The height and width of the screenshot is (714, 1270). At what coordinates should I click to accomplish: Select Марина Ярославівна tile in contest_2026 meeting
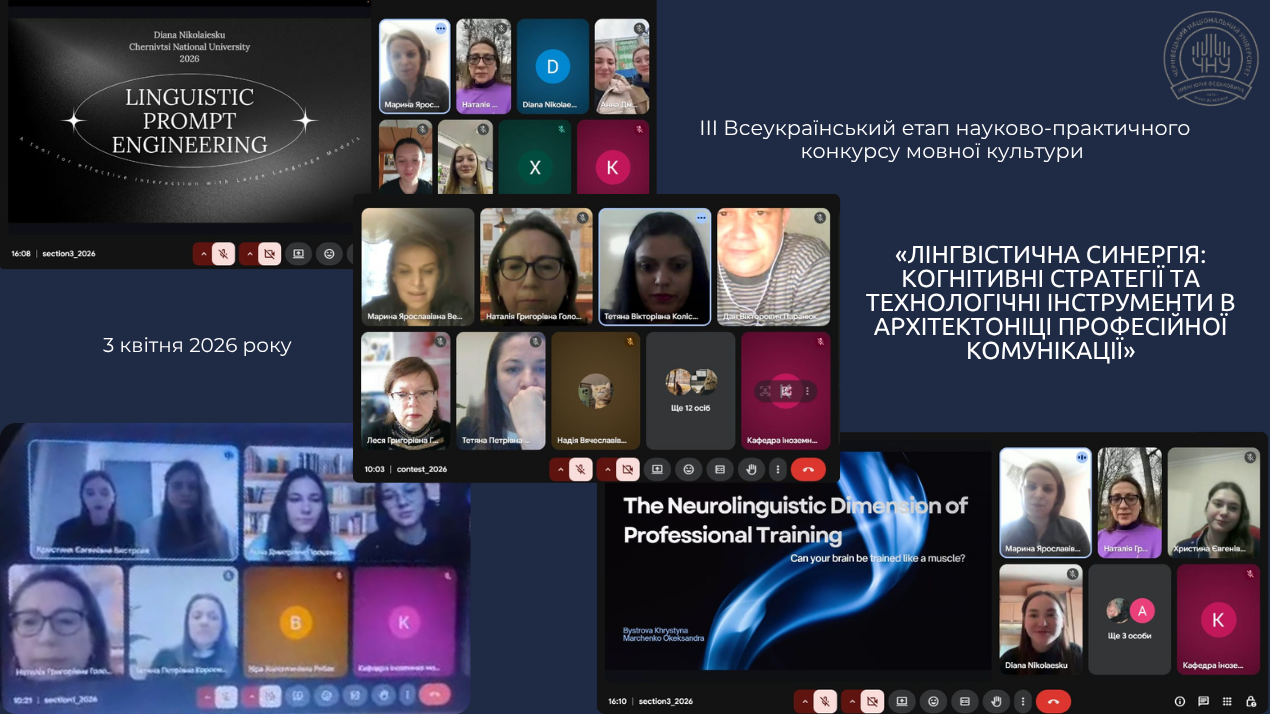click(418, 267)
